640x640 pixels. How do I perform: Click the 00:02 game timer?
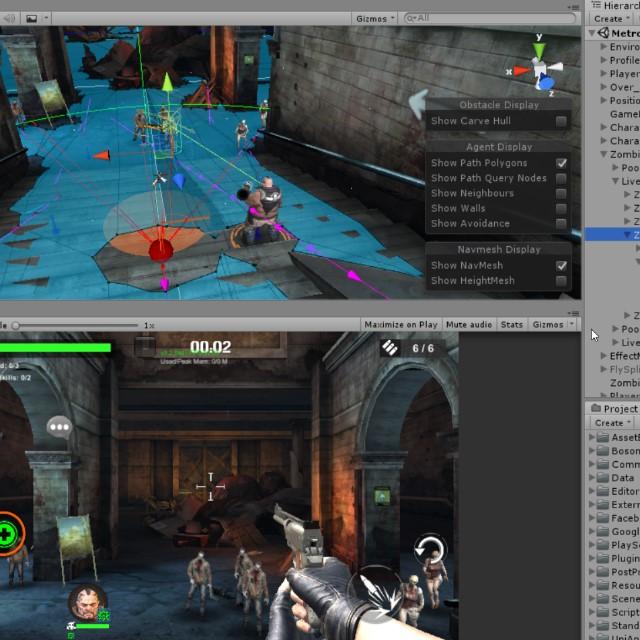point(210,347)
